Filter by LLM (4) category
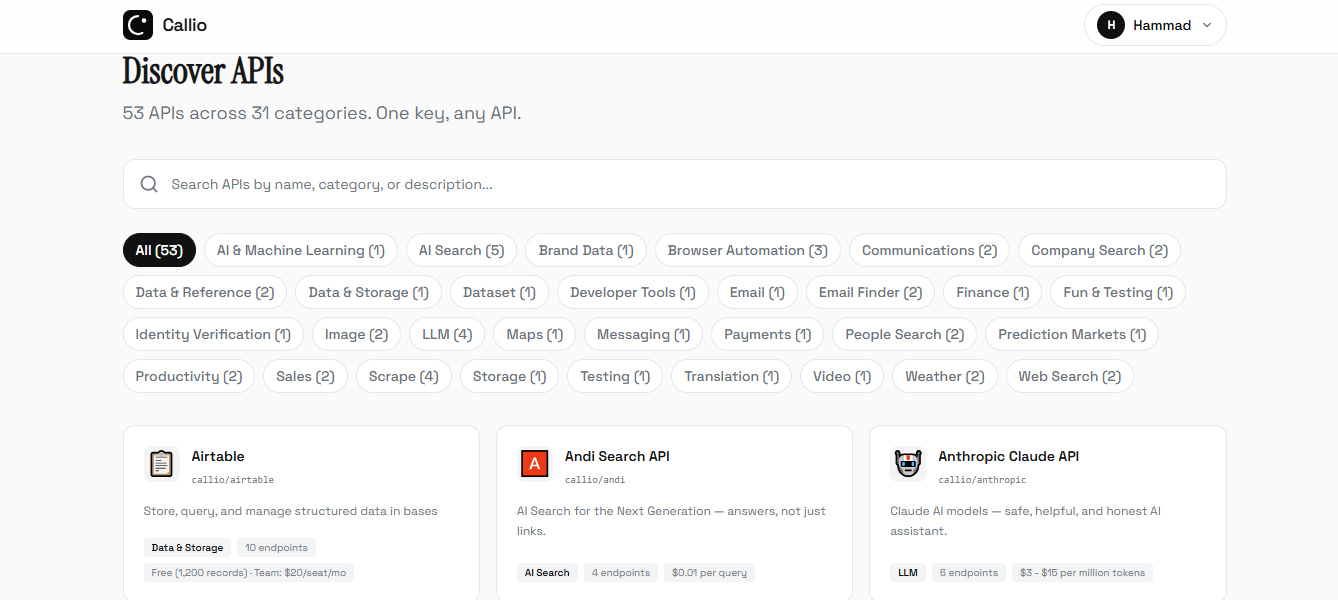1338x600 pixels. point(447,334)
